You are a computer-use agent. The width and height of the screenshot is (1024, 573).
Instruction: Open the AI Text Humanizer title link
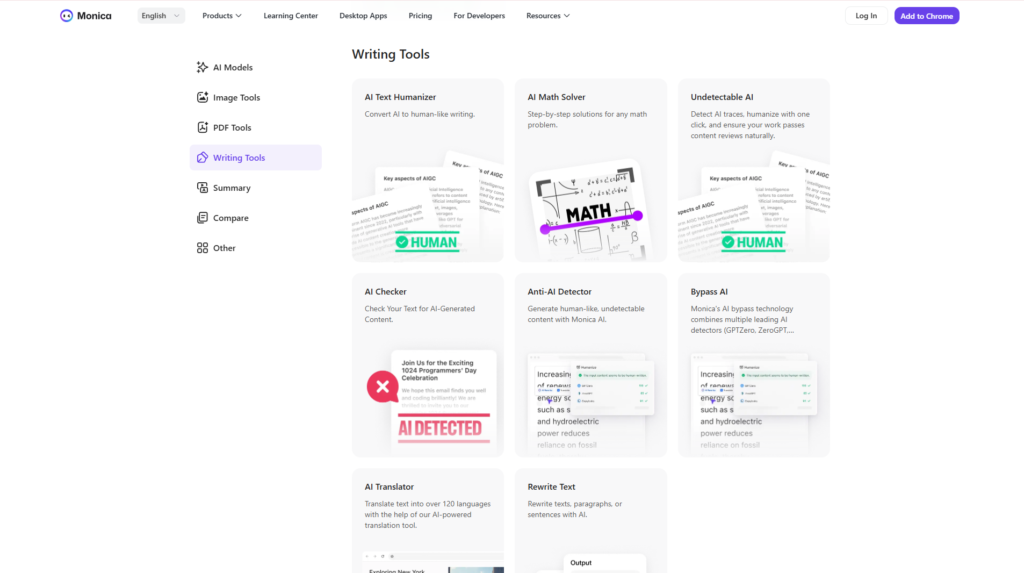click(400, 97)
